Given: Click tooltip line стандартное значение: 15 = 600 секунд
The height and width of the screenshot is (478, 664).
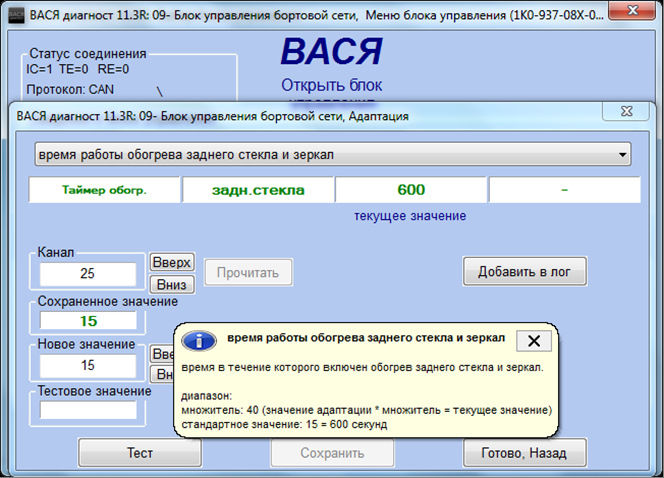Looking at the screenshot, I should click(284, 424).
